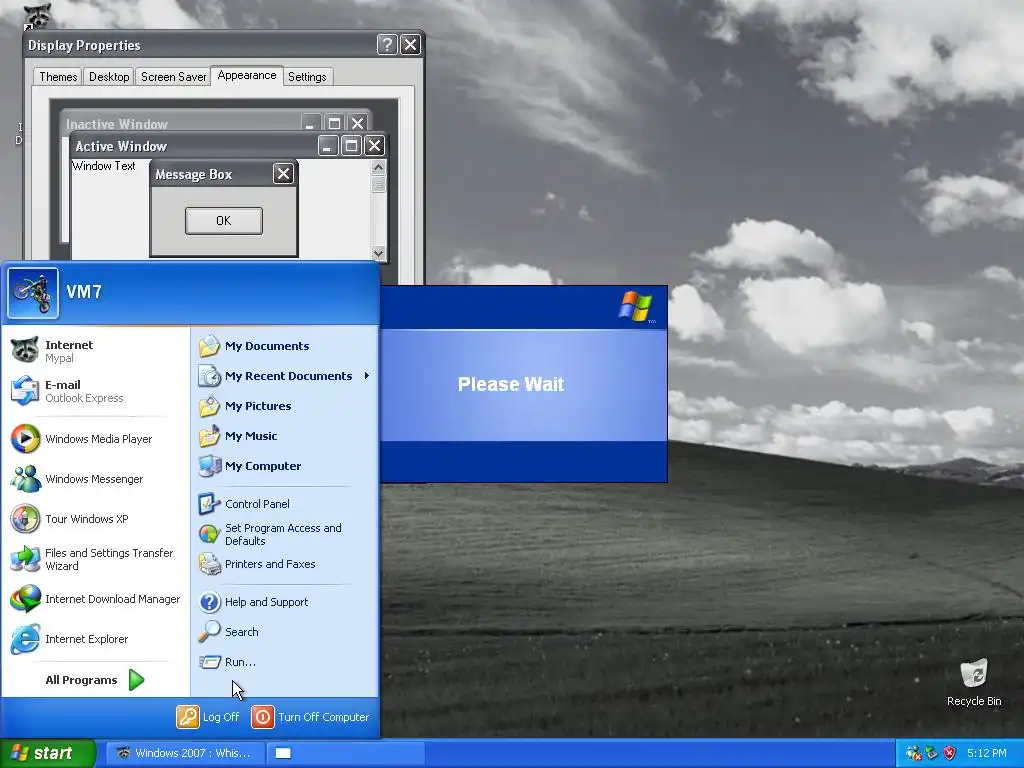
Task: Select the Appearance tab
Action: click(247, 75)
